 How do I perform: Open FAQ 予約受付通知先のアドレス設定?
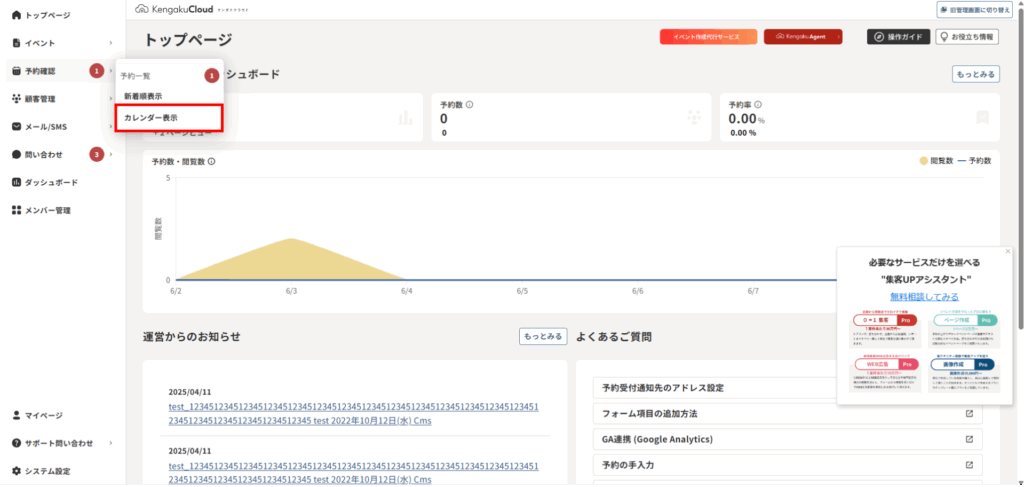[x=788, y=388]
